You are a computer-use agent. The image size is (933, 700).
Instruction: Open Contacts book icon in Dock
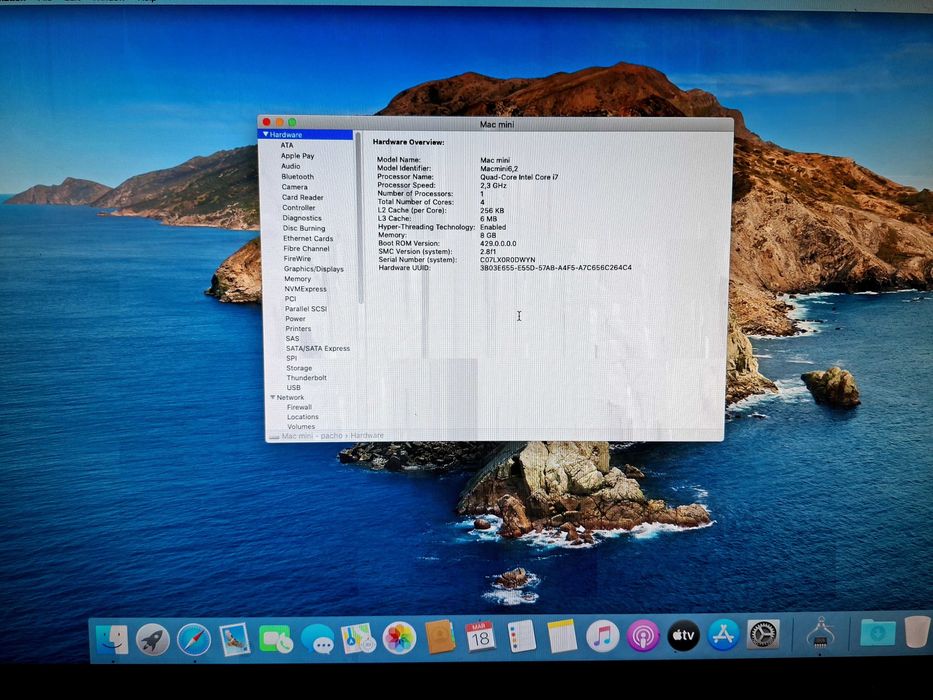coord(440,638)
